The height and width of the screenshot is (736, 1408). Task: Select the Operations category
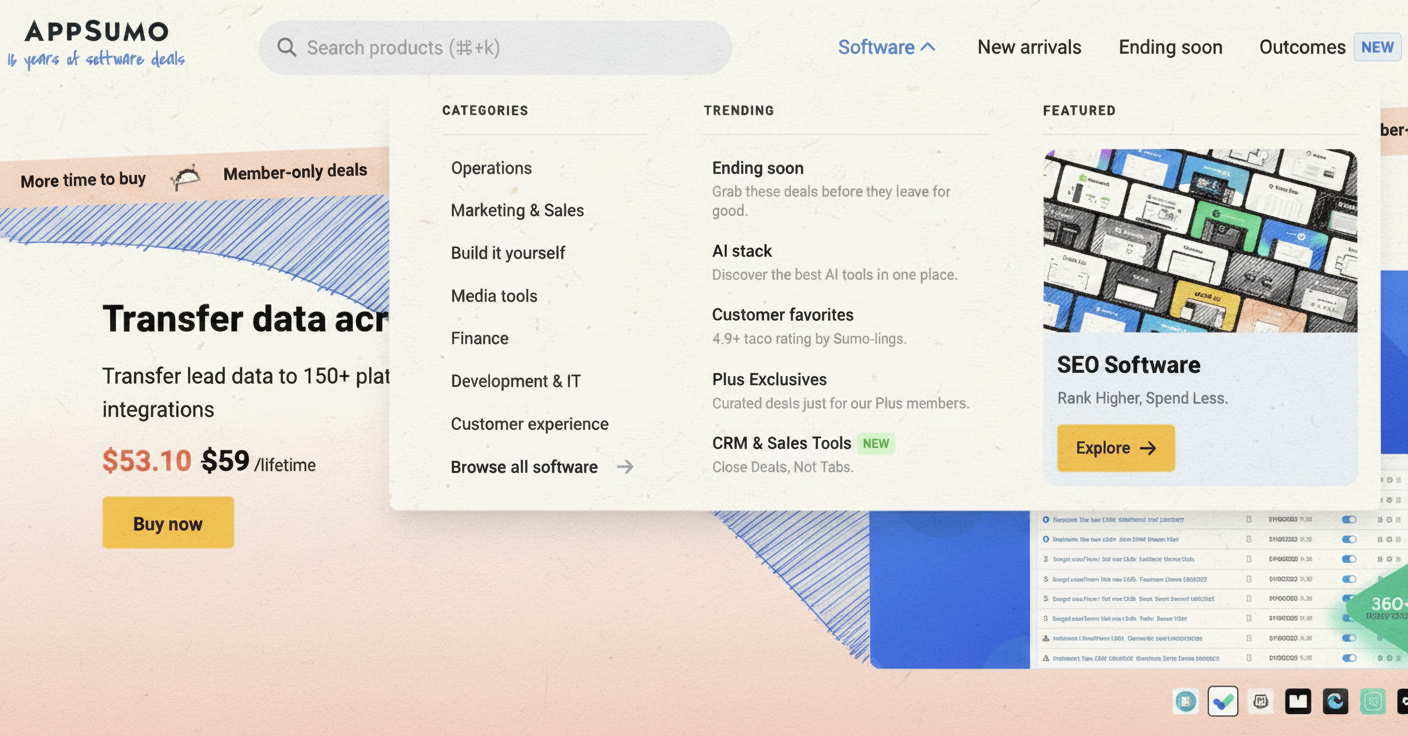(x=491, y=168)
